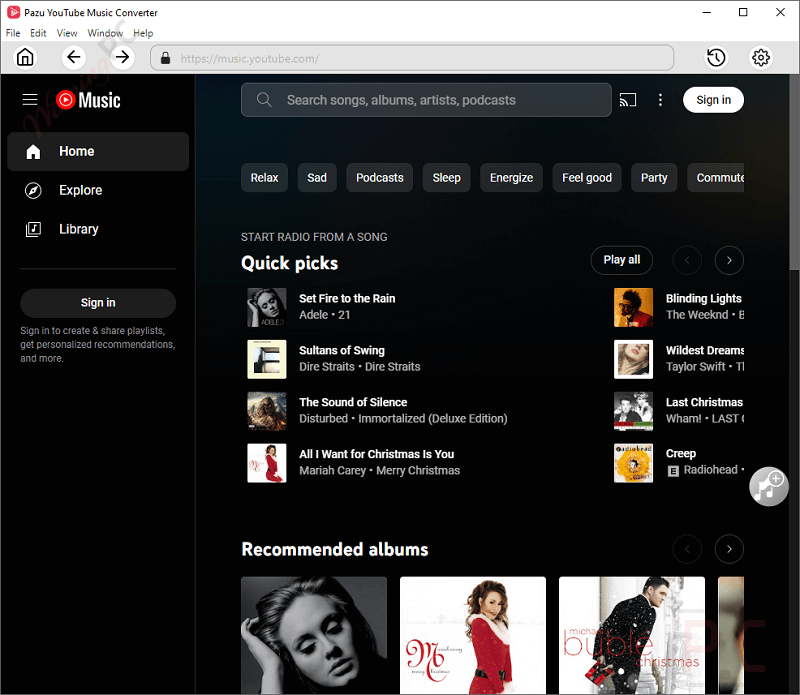Click the Pazu app icon in title bar
Viewport: 800px width, 695px height.
coord(14,12)
